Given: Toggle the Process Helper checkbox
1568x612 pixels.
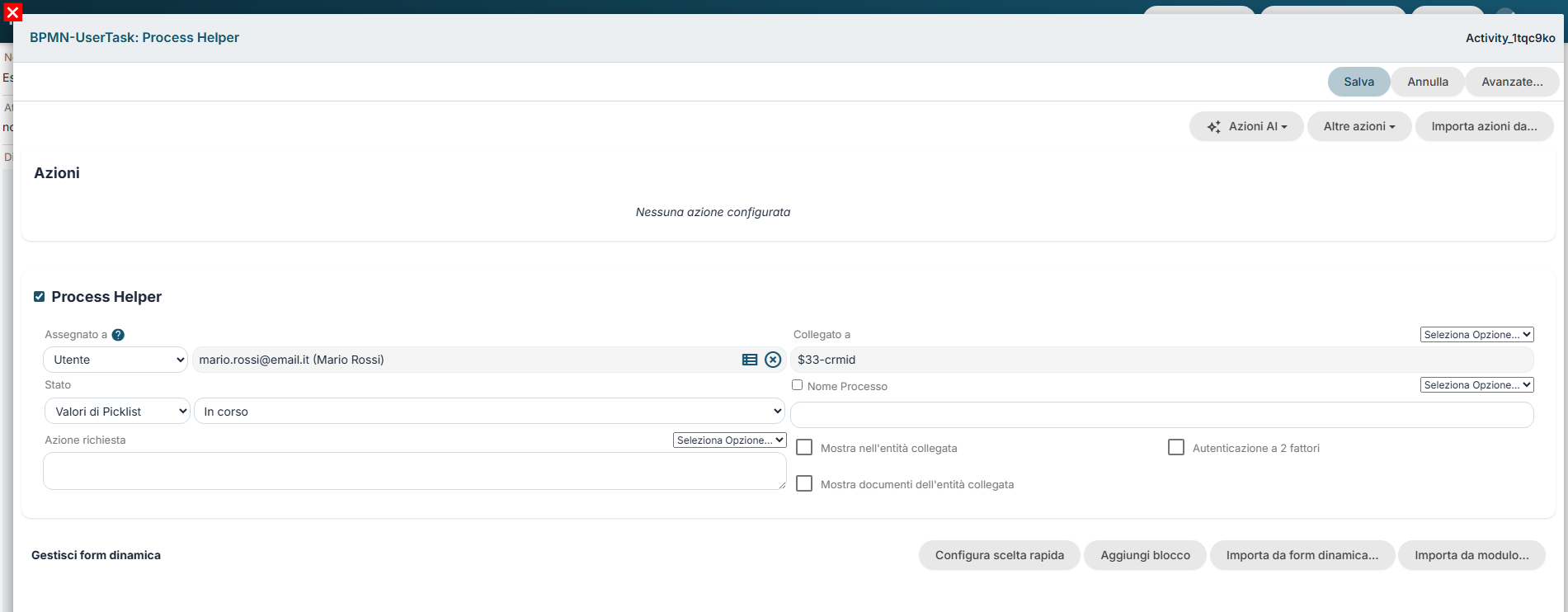Looking at the screenshot, I should pos(39,296).
